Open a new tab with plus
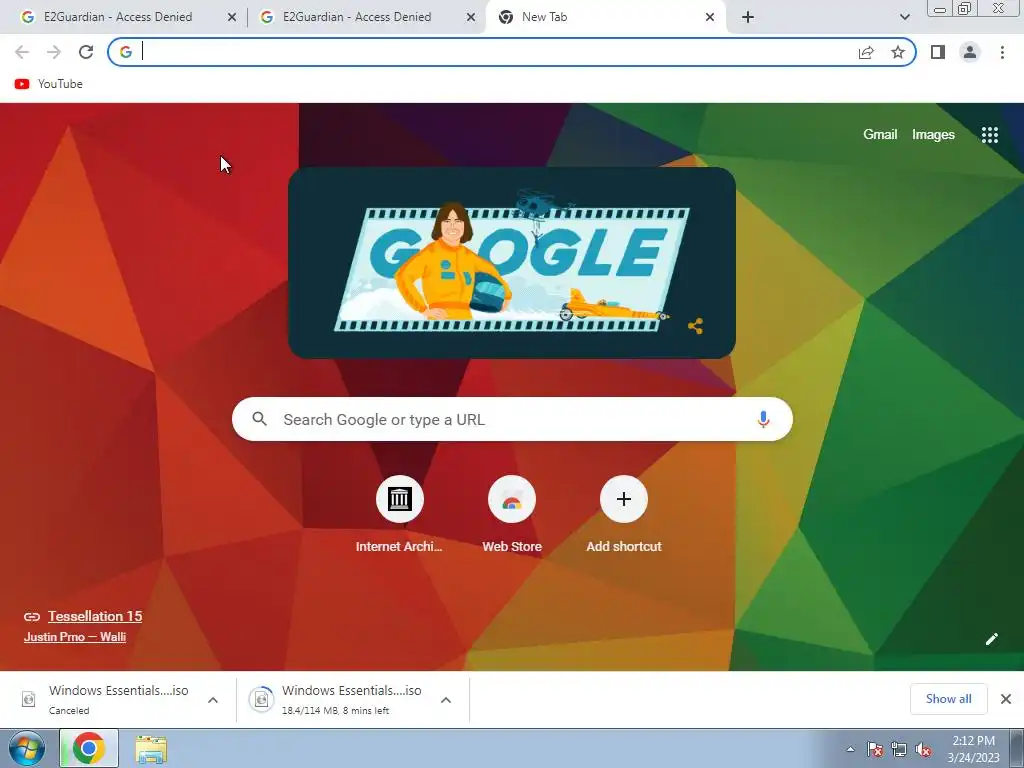The image size is (1024, 768). [x=748, y=17]
